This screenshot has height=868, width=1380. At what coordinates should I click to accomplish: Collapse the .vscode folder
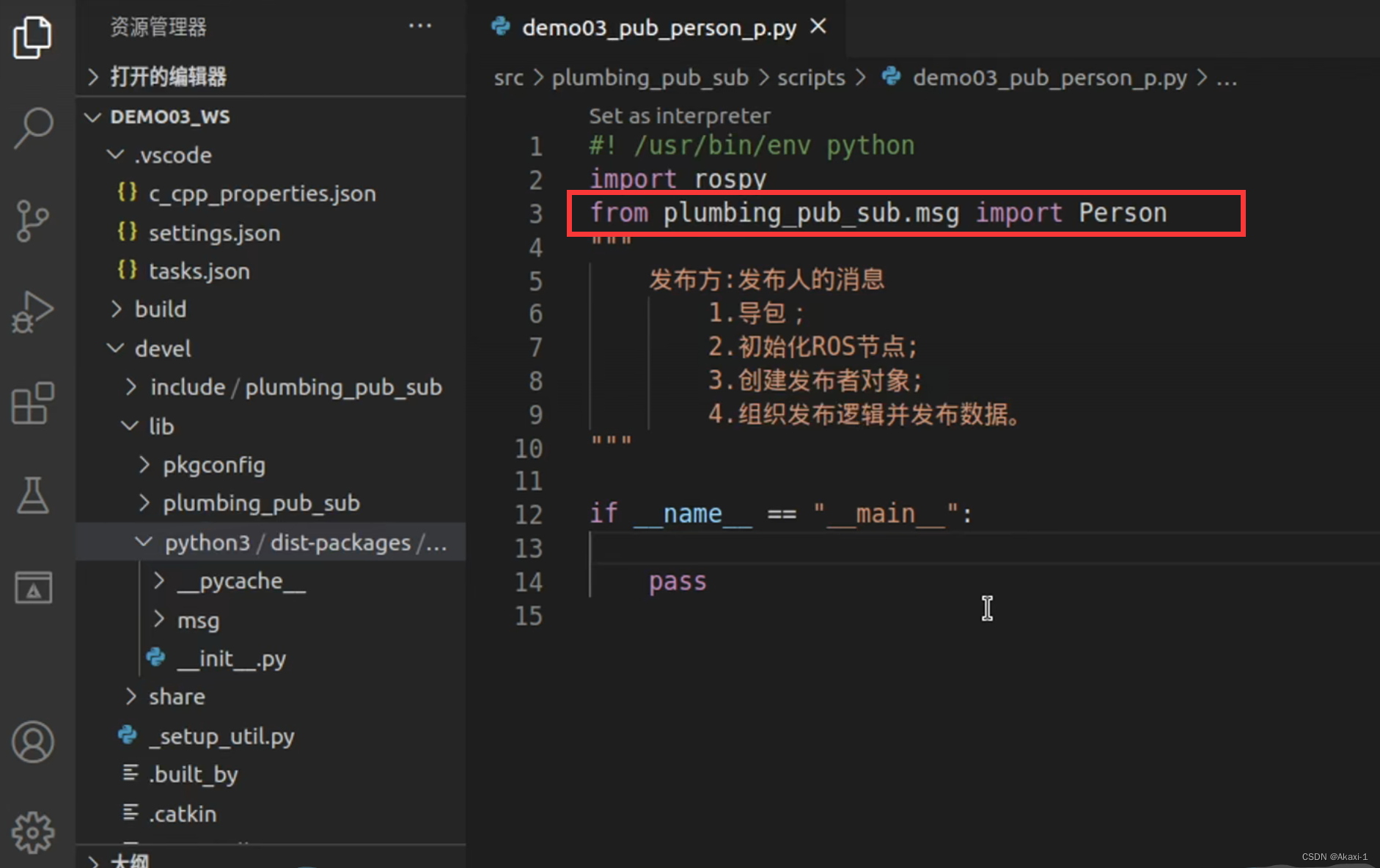coord(115,155)
